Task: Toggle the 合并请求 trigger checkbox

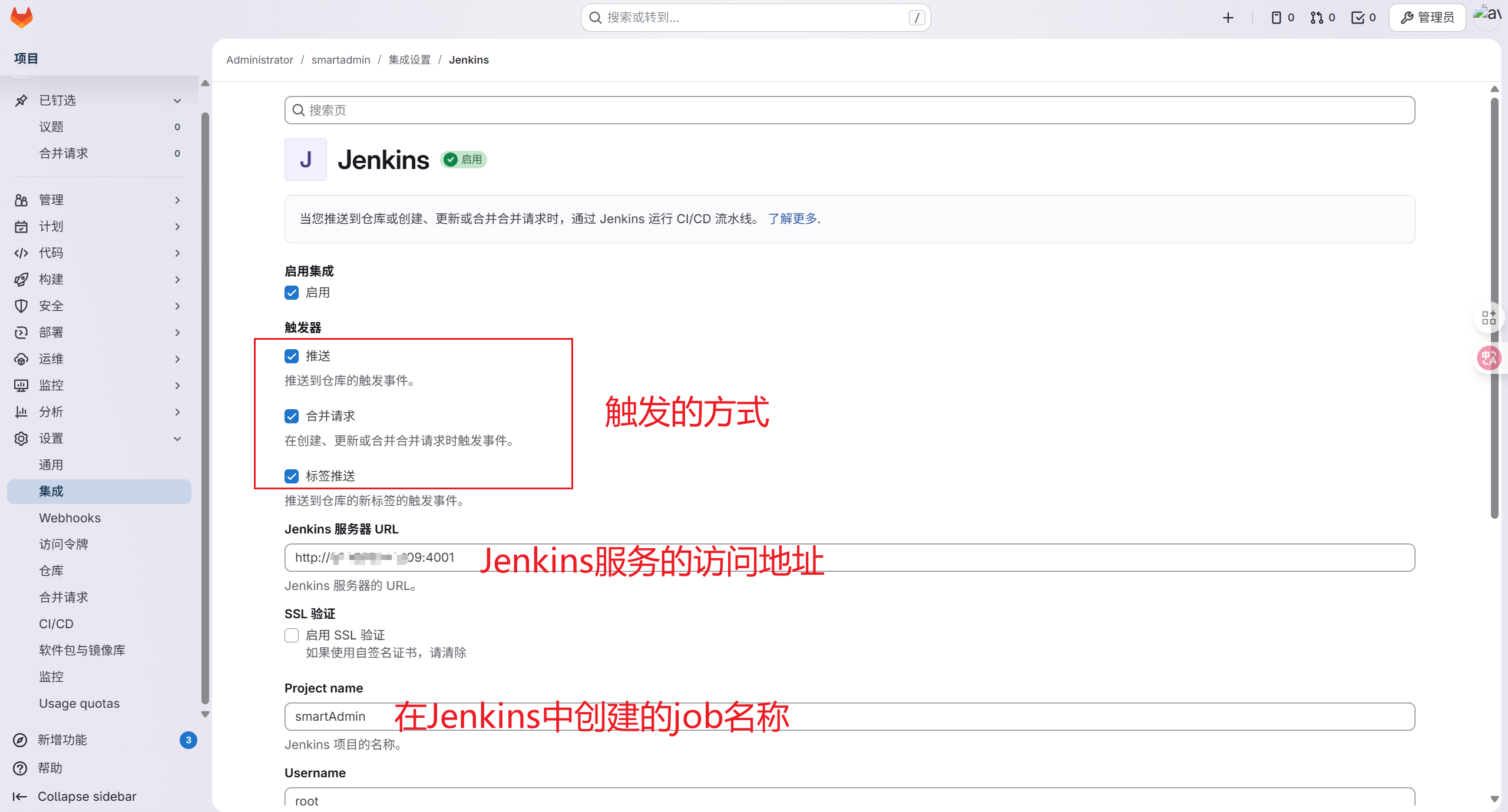Action: 292,416
